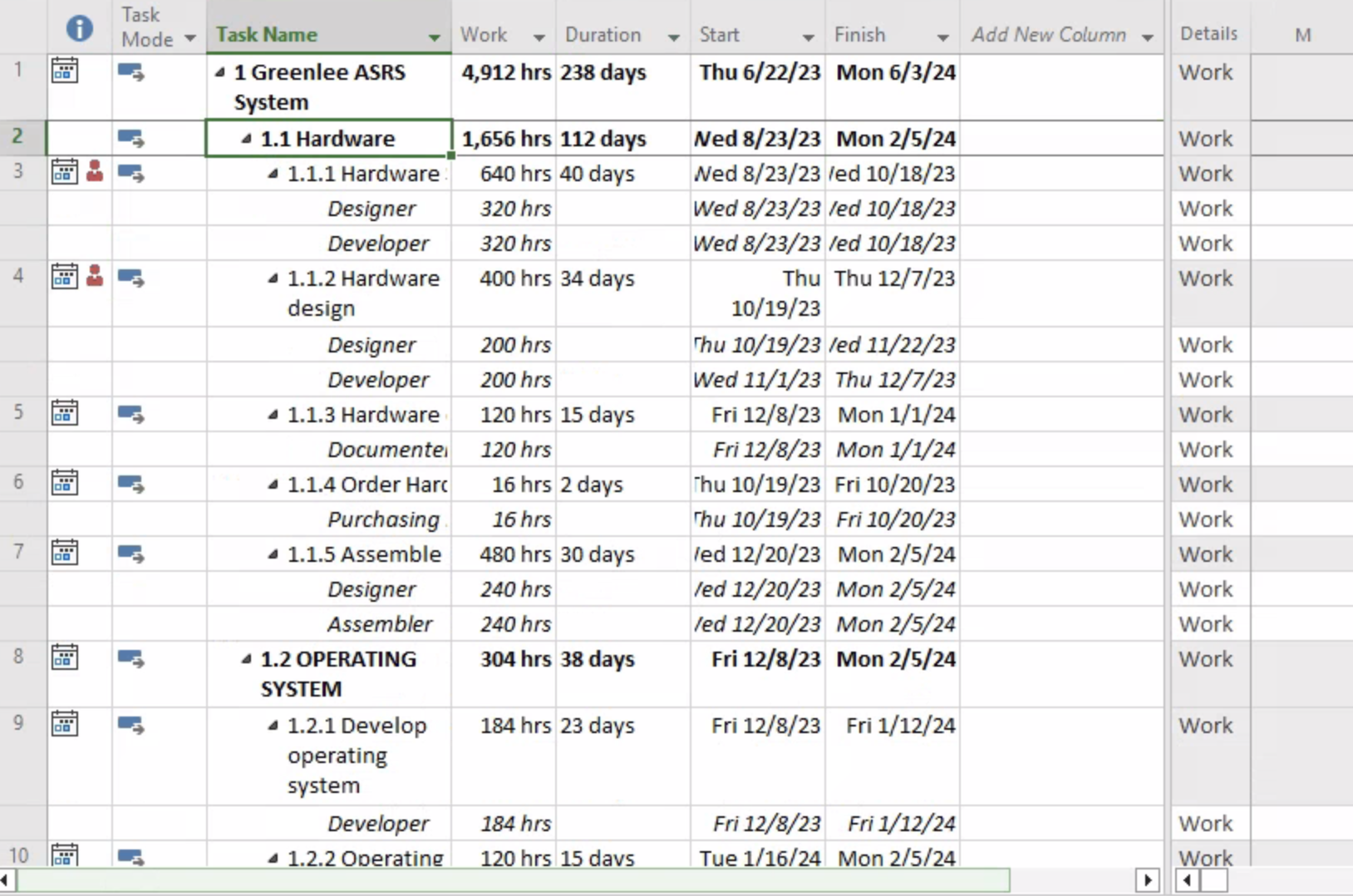The image size is (1353, 896).
Task: Click task mode icon for 1.2.1 Develop operating system
Action: [130, 726]
